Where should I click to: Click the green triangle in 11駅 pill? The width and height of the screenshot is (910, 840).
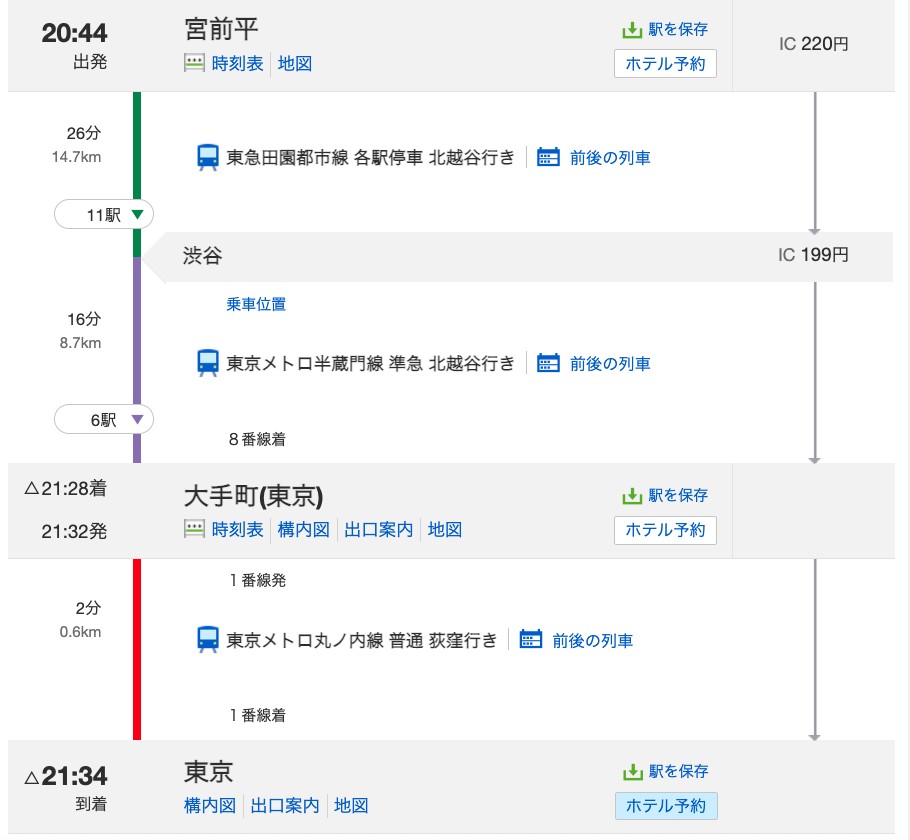point(138,214)
